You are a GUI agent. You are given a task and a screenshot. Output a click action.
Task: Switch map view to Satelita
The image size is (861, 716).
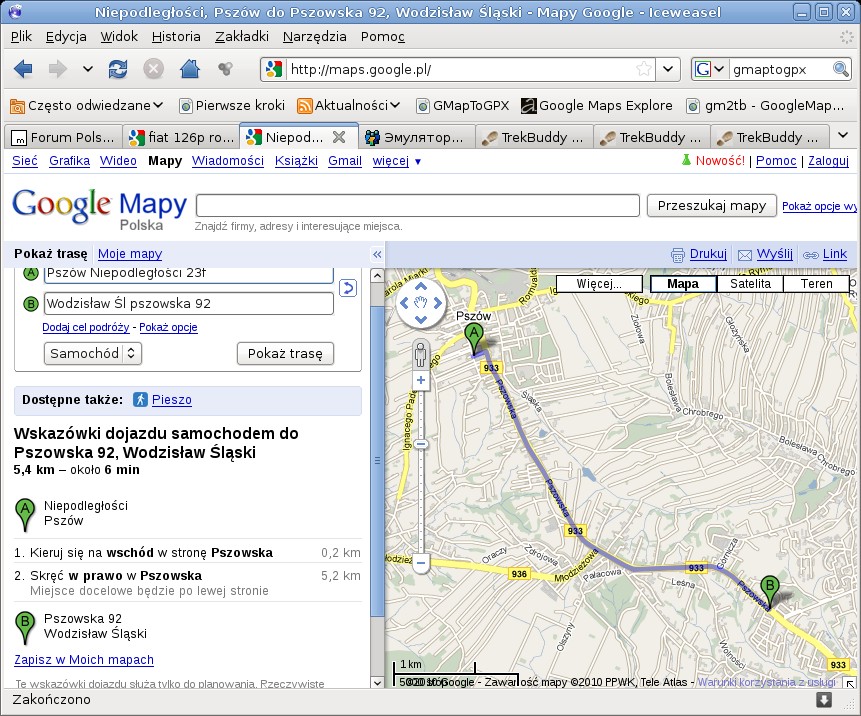[x=750, y=284]
